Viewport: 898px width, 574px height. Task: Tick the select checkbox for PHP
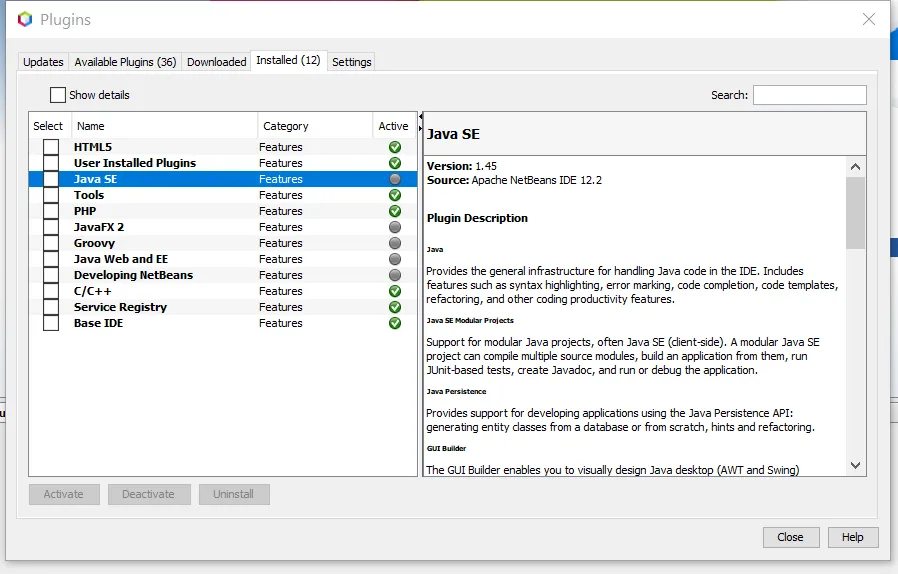[51, 211]
